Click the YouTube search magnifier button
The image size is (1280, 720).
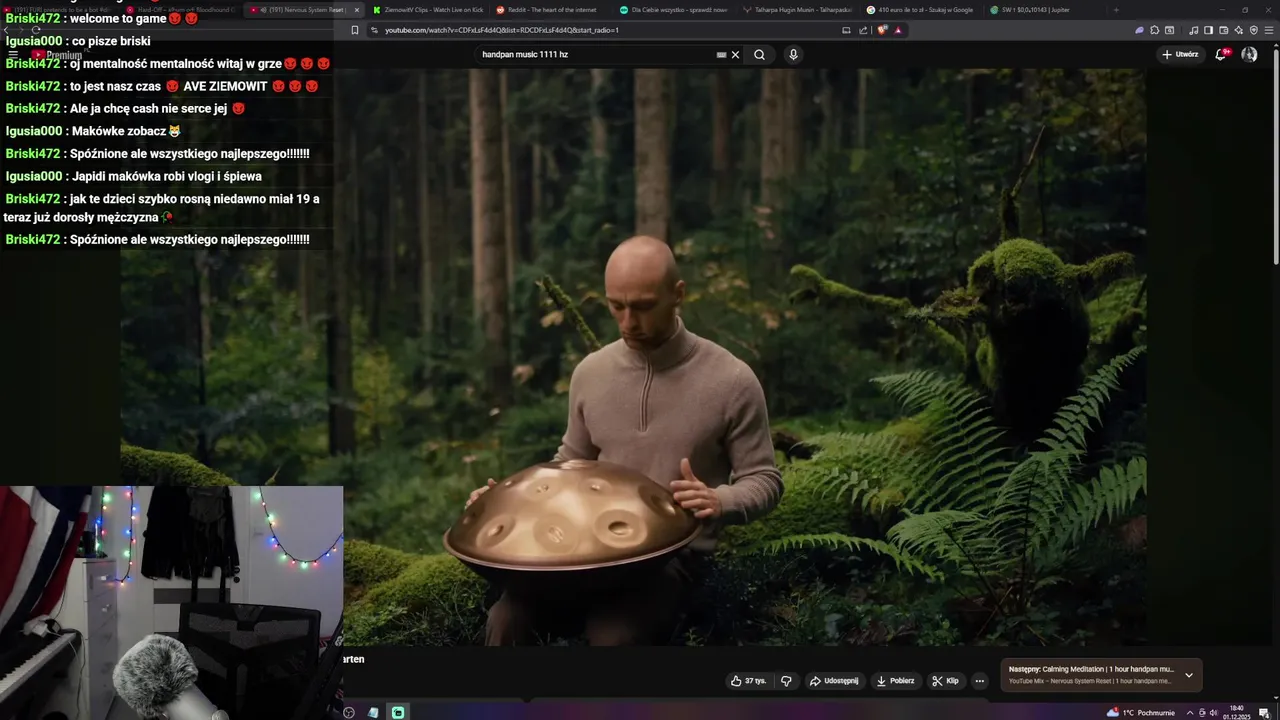click(x=759, y=55)
